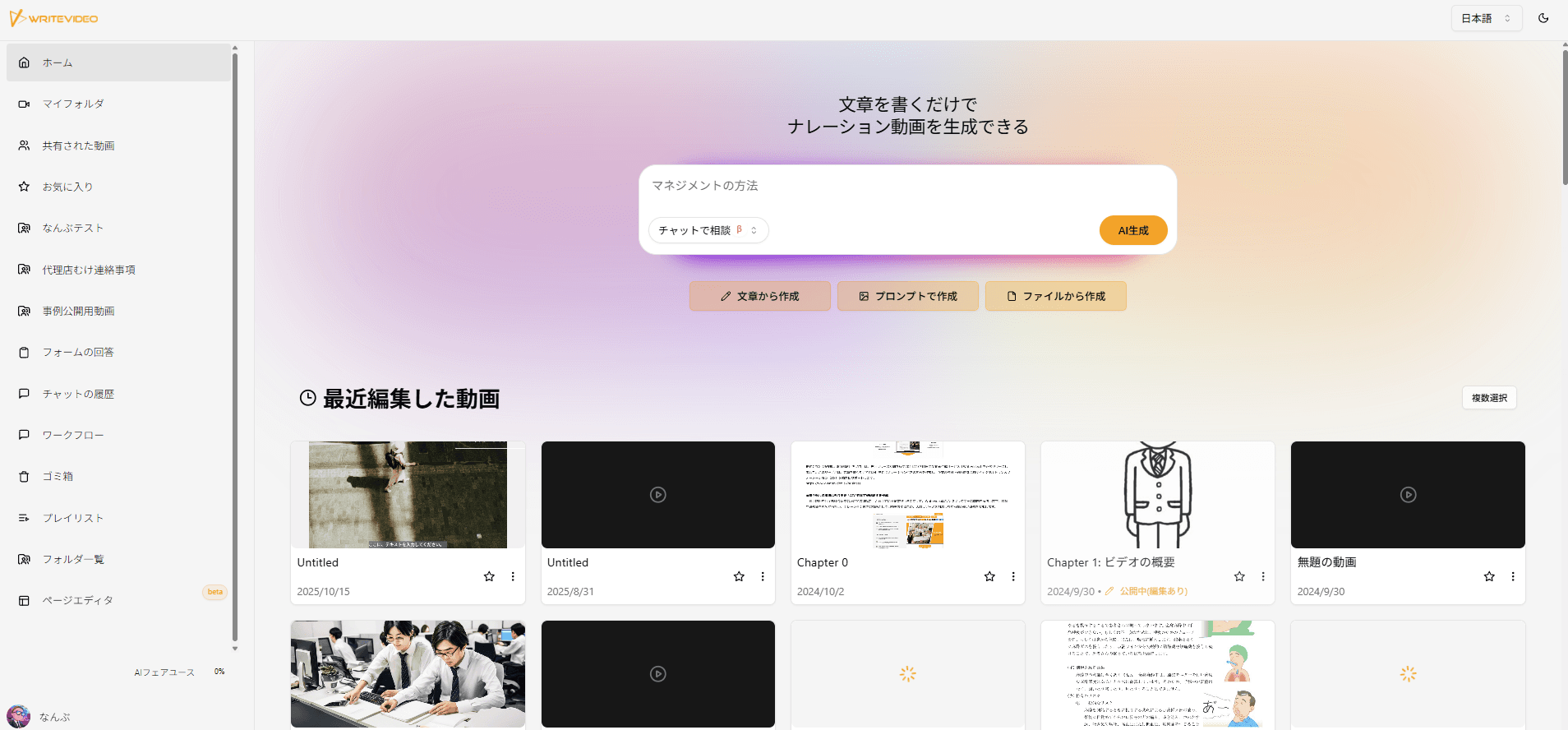
Task: Click the 文章から作成 button
Action: tap(759, 296)
